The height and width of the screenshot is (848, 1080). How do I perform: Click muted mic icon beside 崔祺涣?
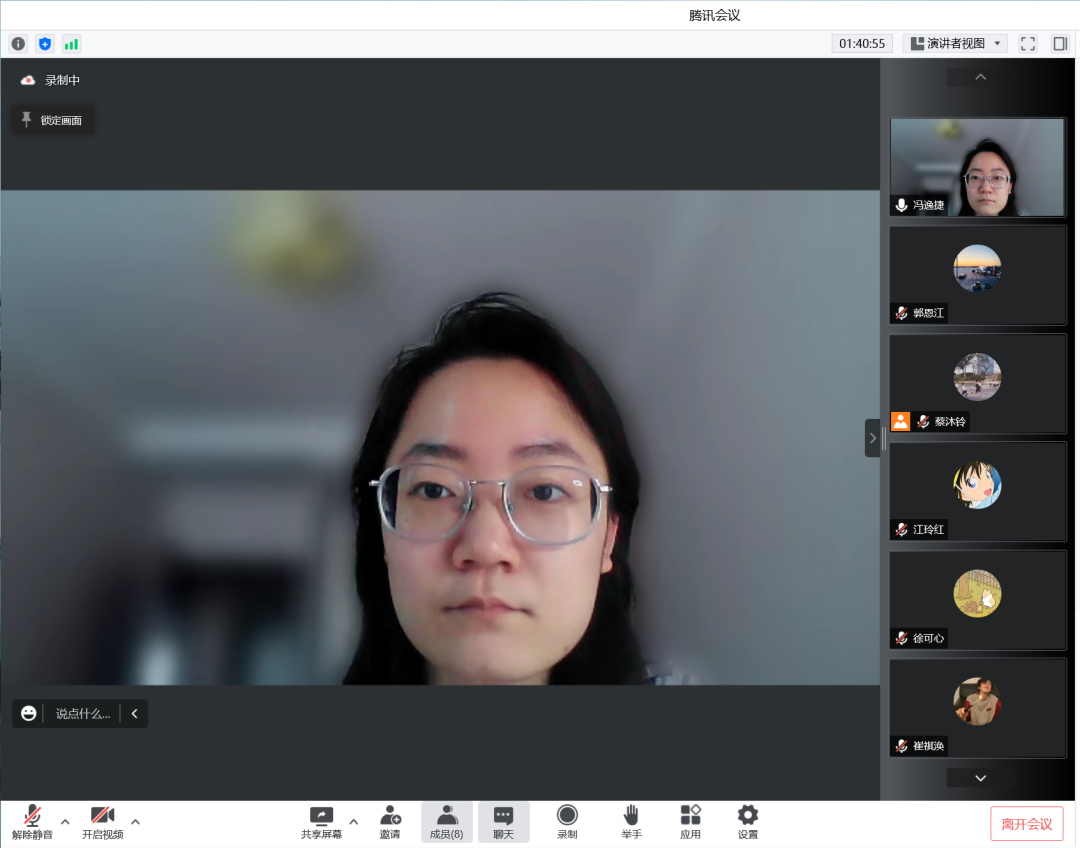tap(901, 746)
